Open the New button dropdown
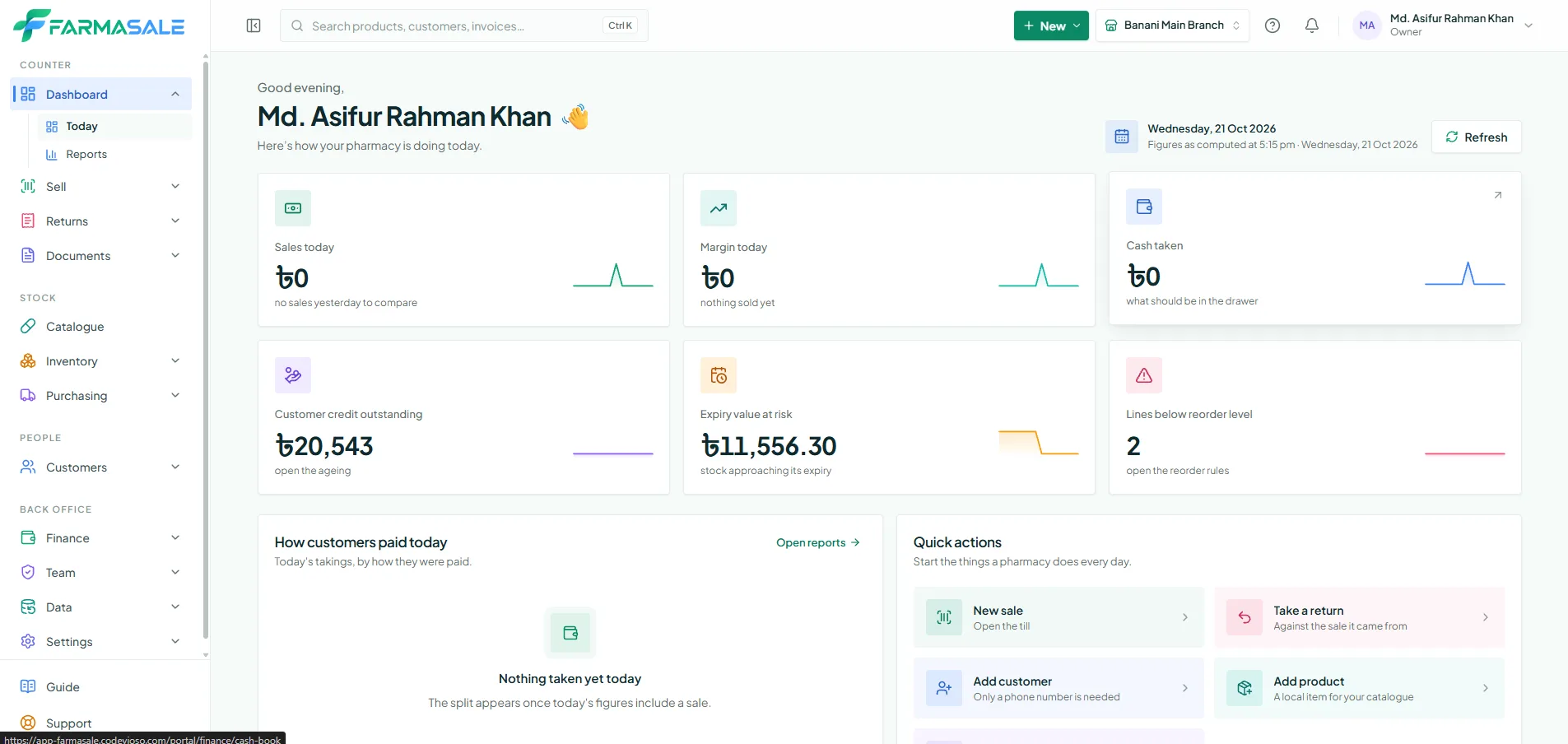The width and height of the screenshot is (1568, 744). tap(1051, 26)
